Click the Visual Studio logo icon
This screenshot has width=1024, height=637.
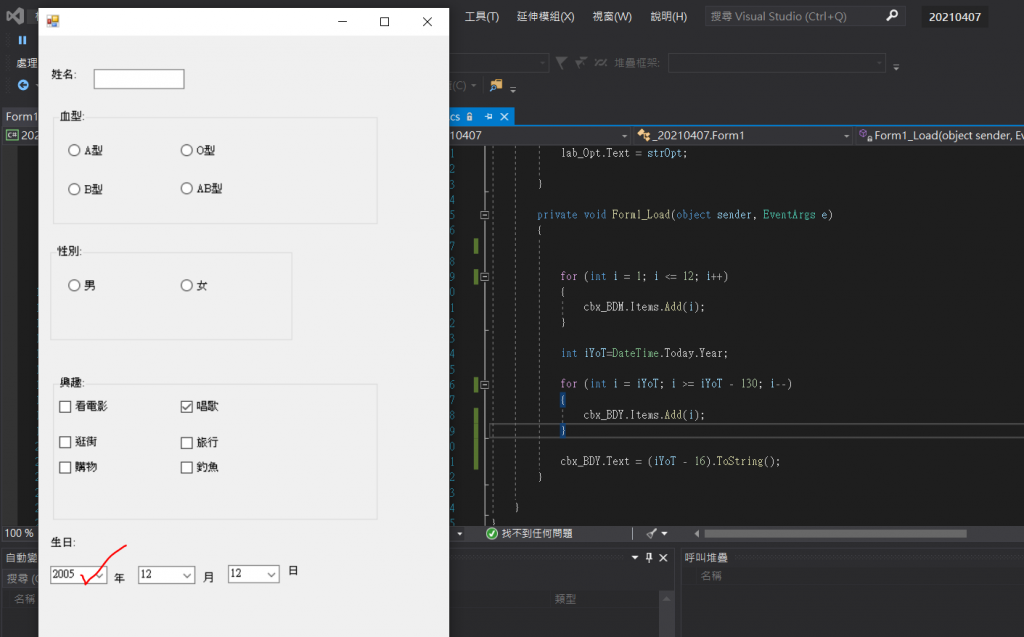(15, 16)
